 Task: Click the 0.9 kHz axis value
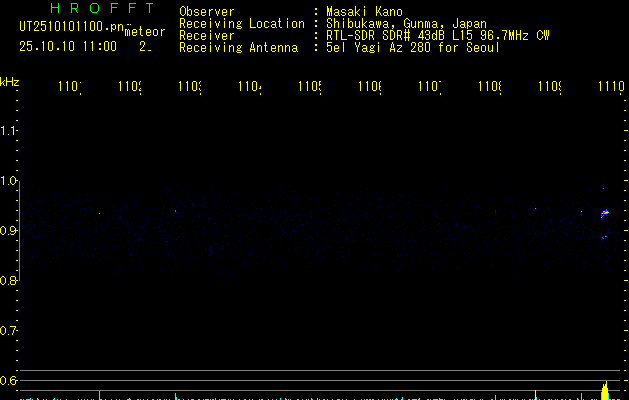[x=8, y=231]
